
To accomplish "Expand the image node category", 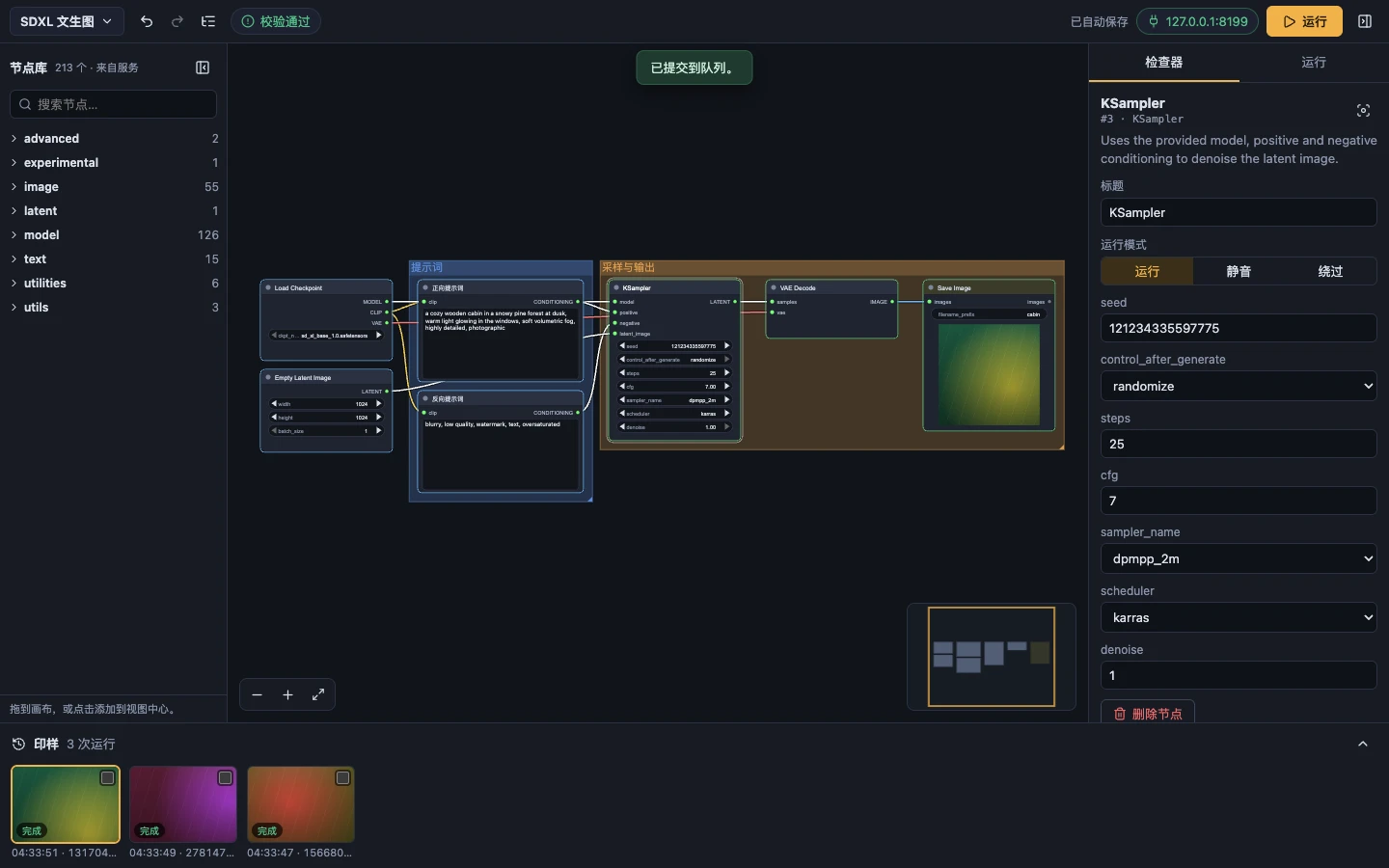I will tap(114, 187).
